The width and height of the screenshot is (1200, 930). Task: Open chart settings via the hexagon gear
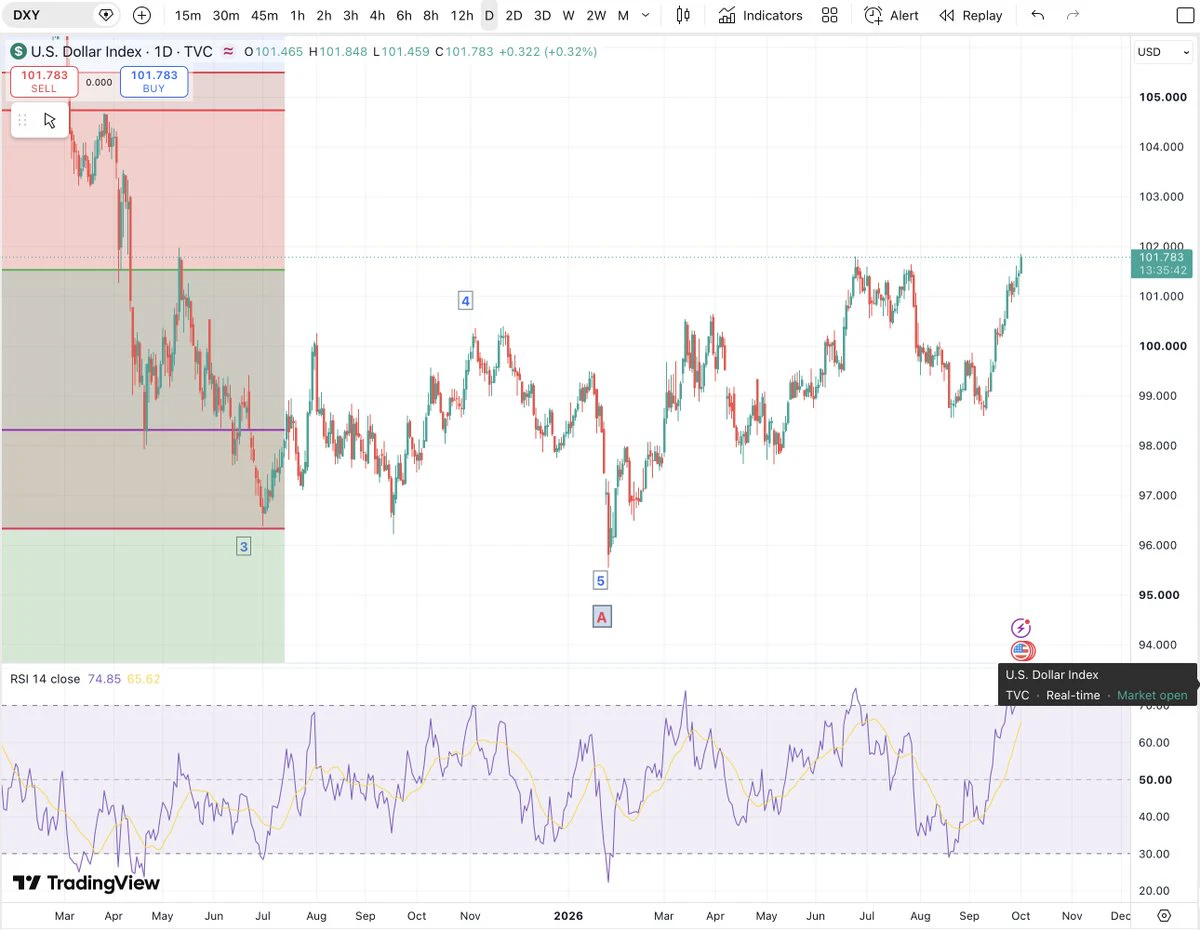point(1164,915)
